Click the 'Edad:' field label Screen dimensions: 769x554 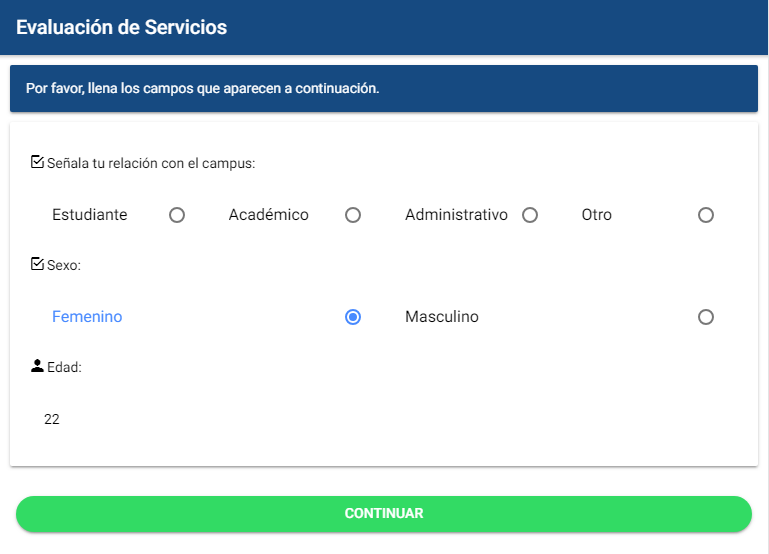pos(64,367)
